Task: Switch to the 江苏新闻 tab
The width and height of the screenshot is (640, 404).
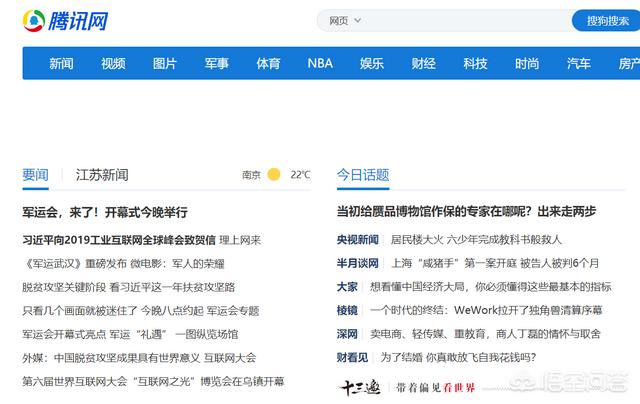Action: click(102, 175)
